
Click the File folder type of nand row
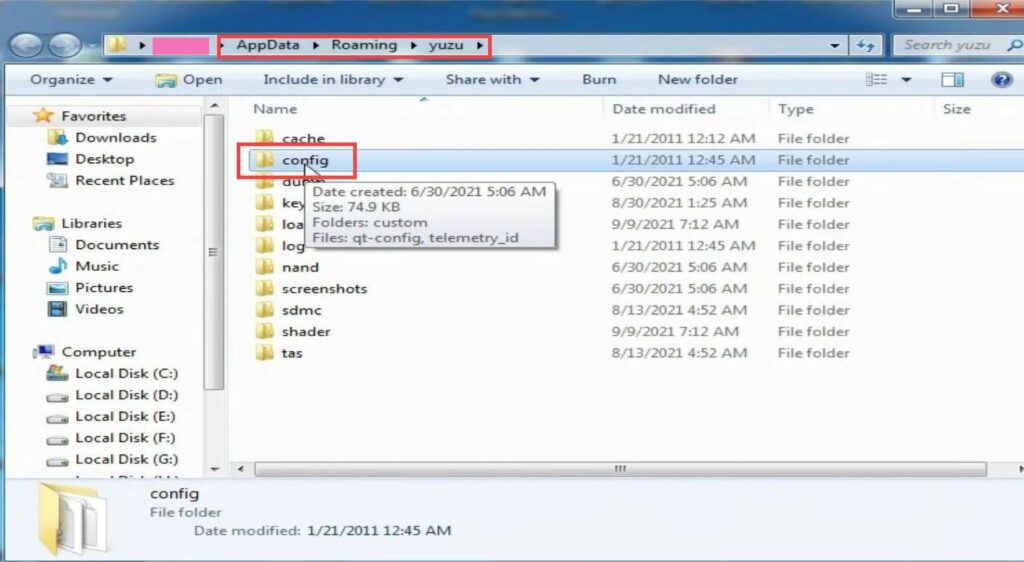(813, 267)
